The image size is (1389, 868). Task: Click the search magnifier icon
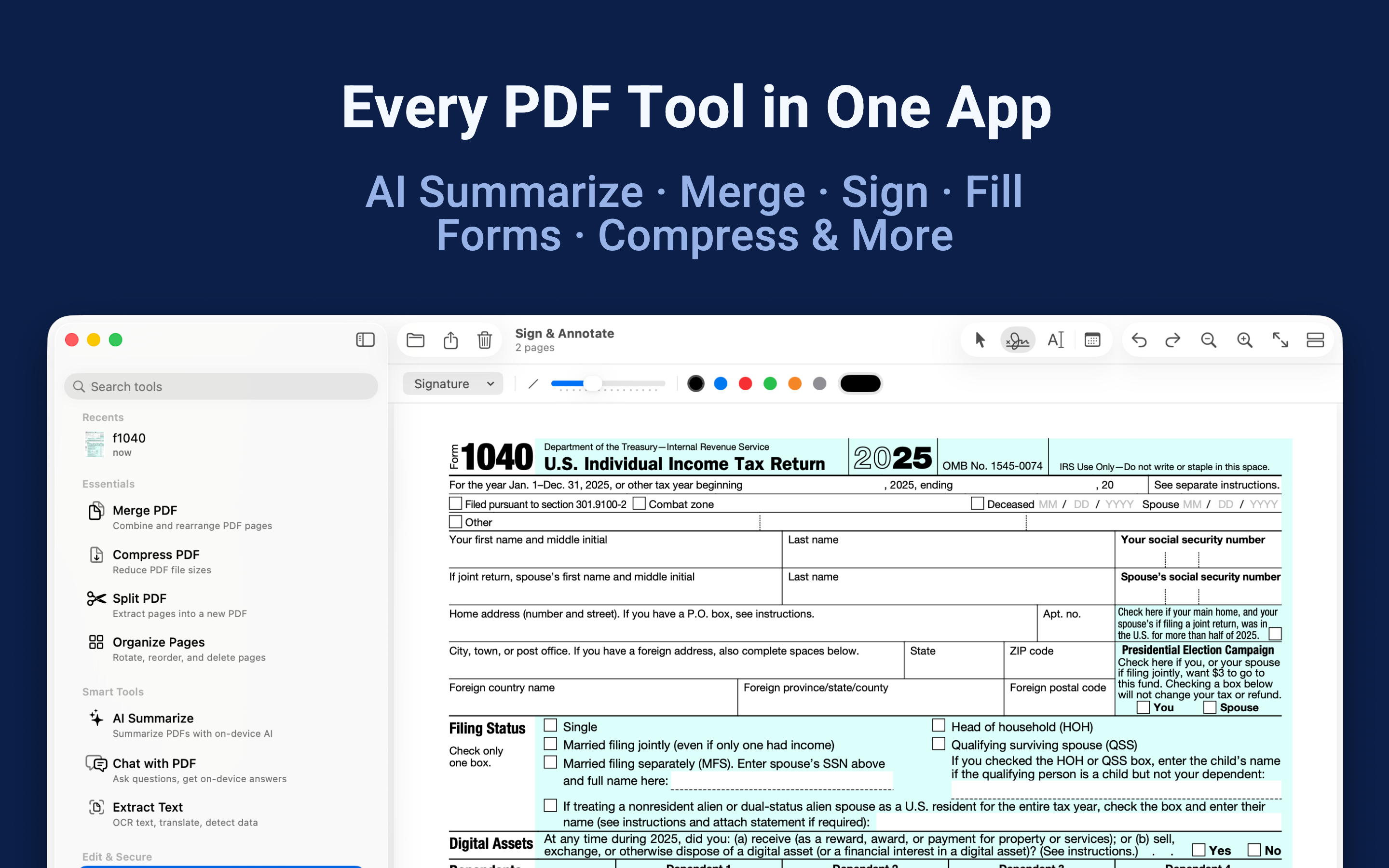click(x=79, y=387)
